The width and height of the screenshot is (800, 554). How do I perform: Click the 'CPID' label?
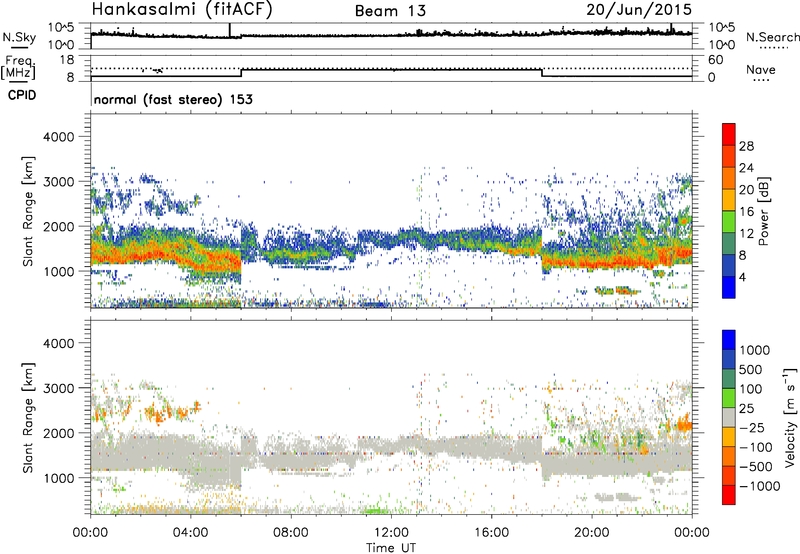click(x=22, y=95)
